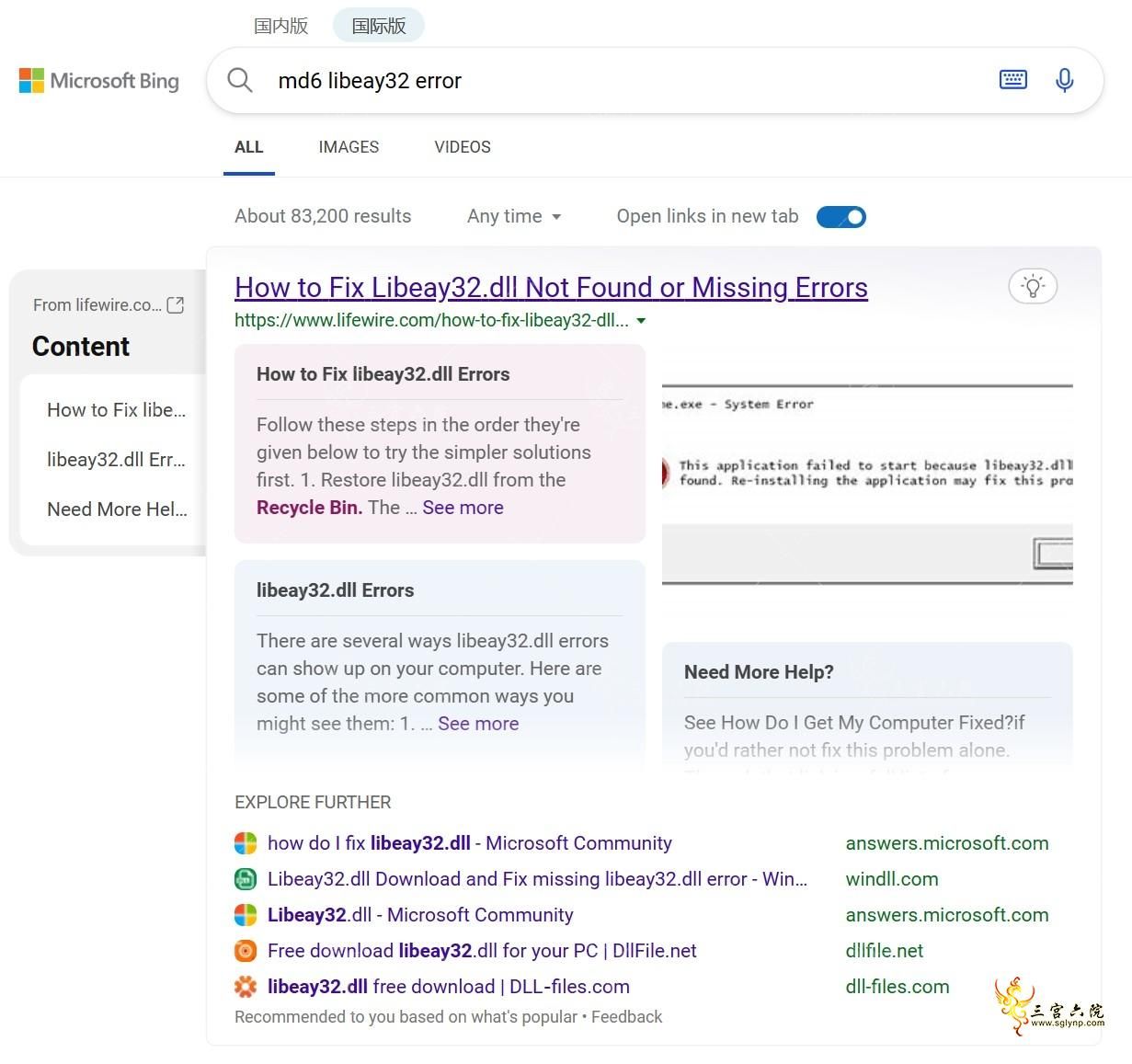Open lifewire source external link icon
Image resolution: width=1132 pixels, height=1064 pixels.
[176, 305]
